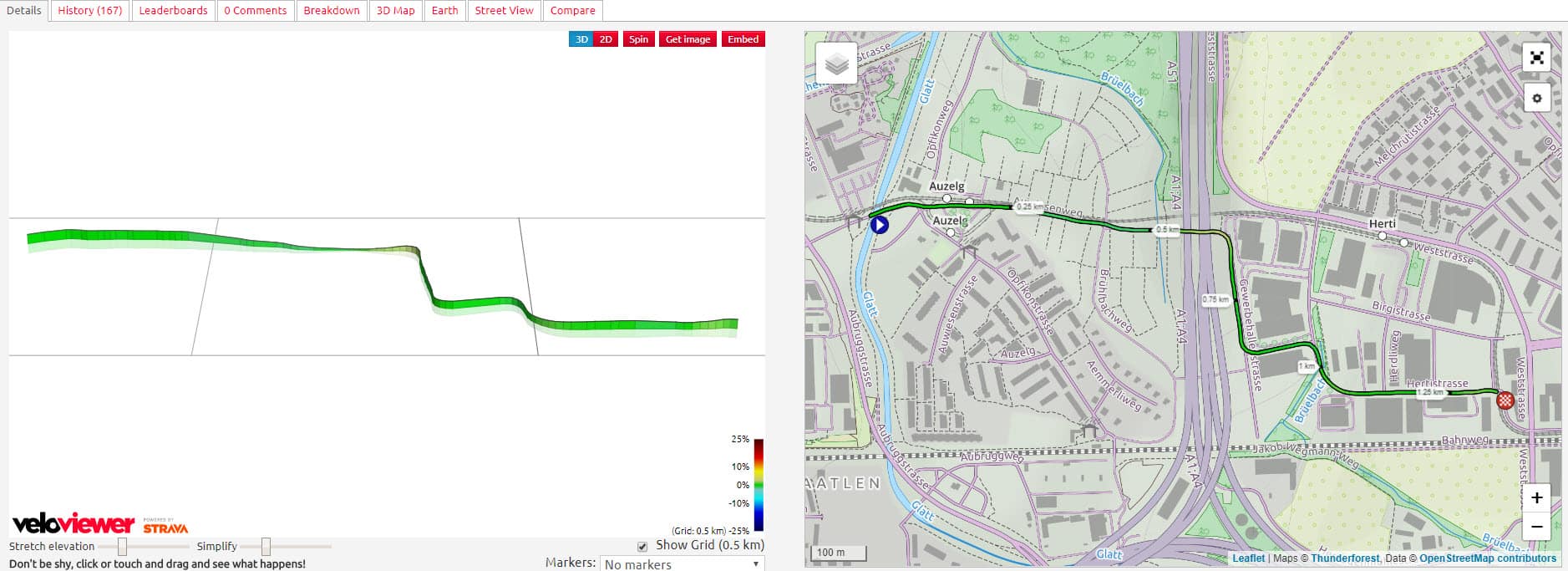Toggle fullscreen map view
Image resolution: width=1568 pixels, height=571 pixels.
[x=1536, y=58]
